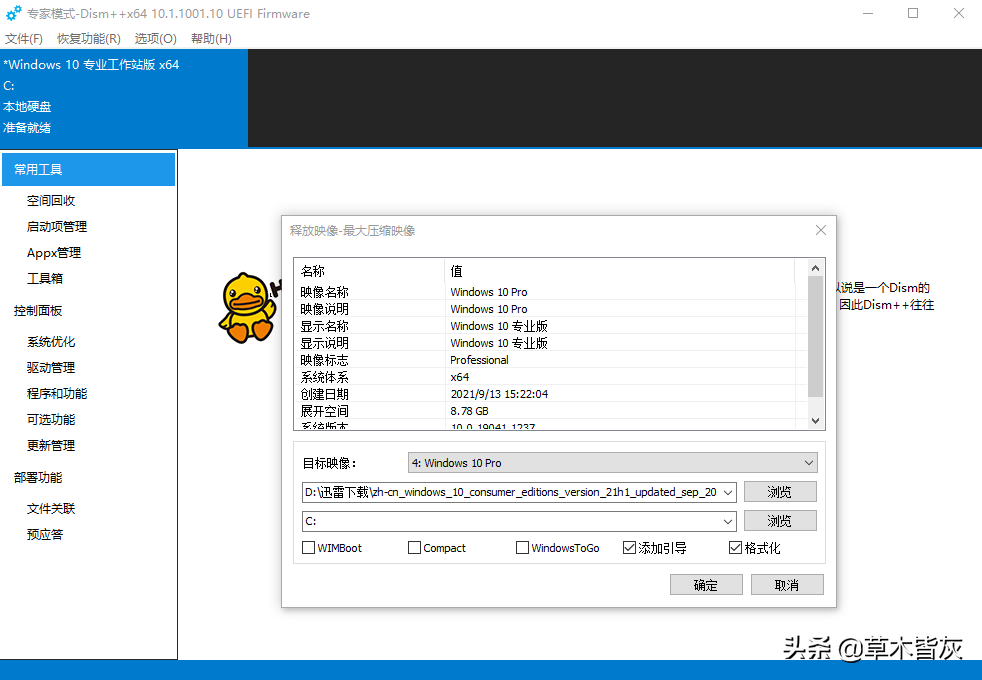982x680 pixels.
Task: Open the 选项(O) menu
Action: click(x=156, y=38)
